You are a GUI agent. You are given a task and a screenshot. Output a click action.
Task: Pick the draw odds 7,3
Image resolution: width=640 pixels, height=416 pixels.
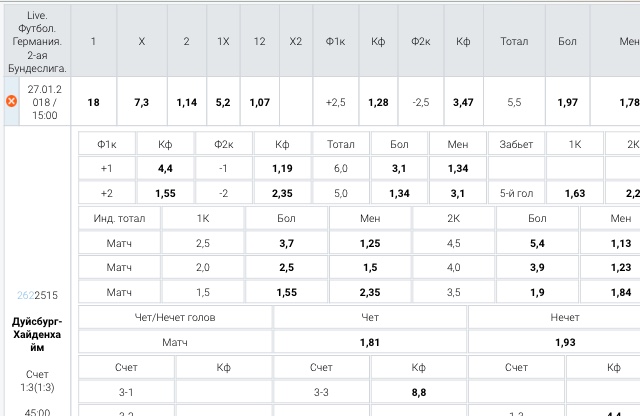click(x=141, y=102)
